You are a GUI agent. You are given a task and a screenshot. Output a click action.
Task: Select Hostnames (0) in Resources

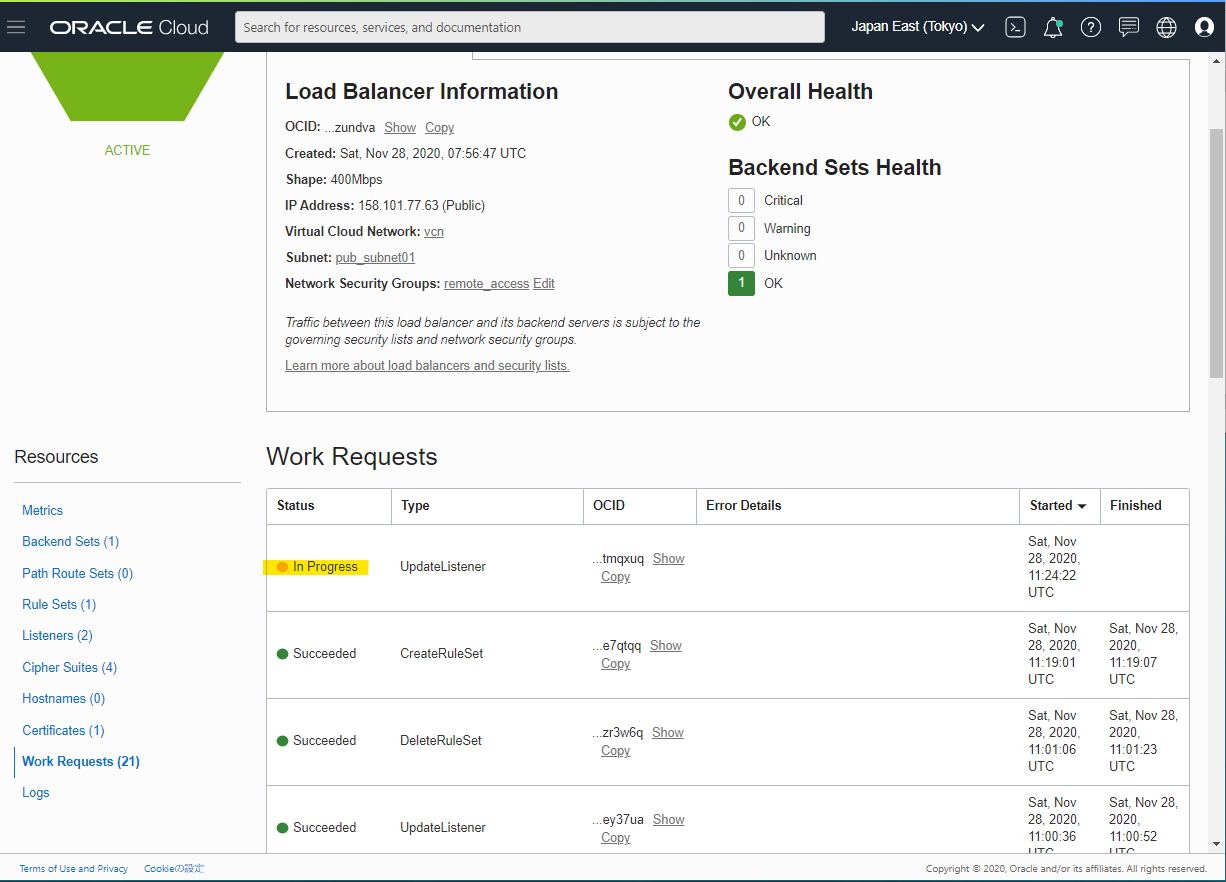click(x=64, y=698)
